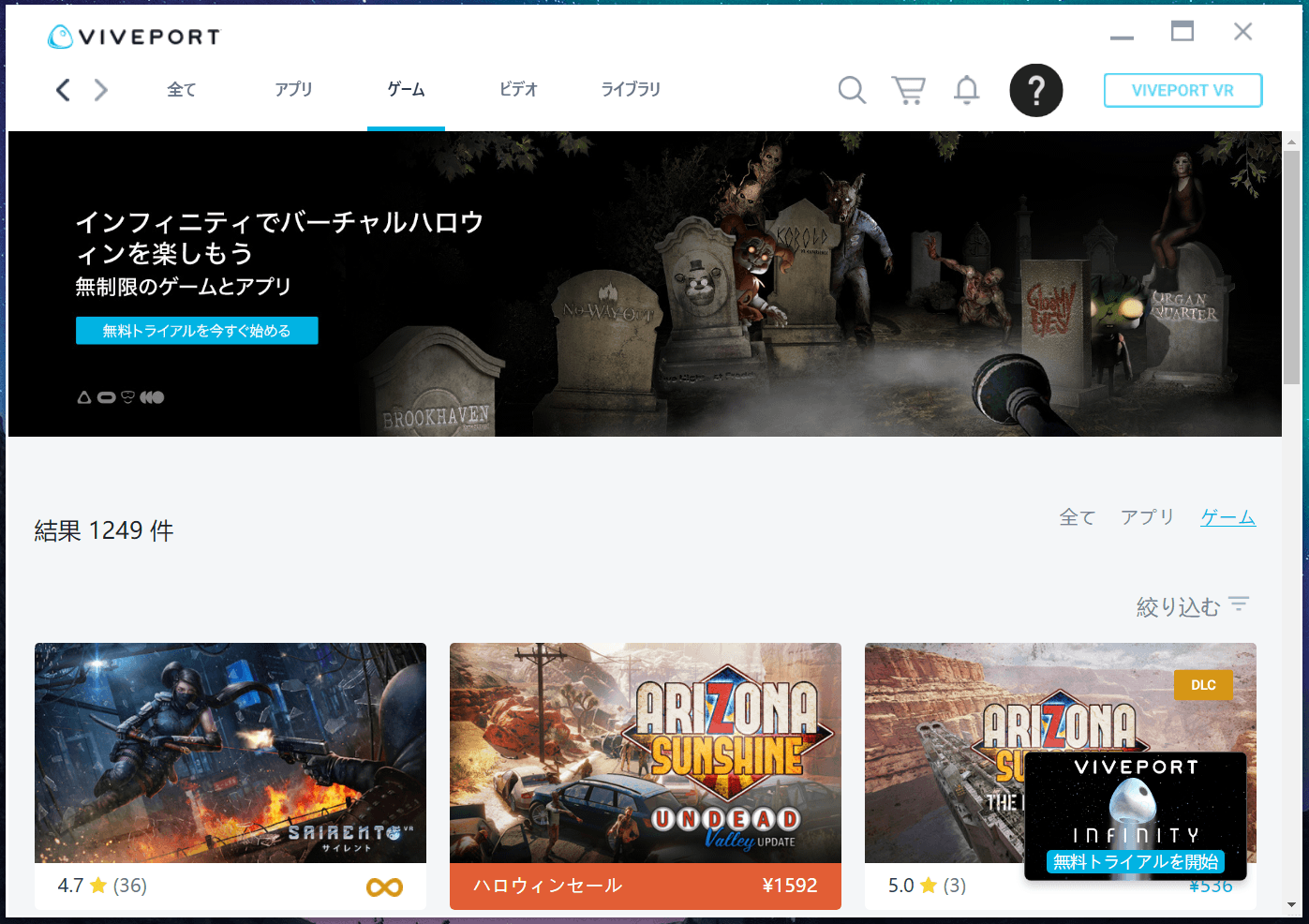Filter results by ゲーム link
The height and width of the screenshot is (924, 1309).
[x=1228, y=517]
